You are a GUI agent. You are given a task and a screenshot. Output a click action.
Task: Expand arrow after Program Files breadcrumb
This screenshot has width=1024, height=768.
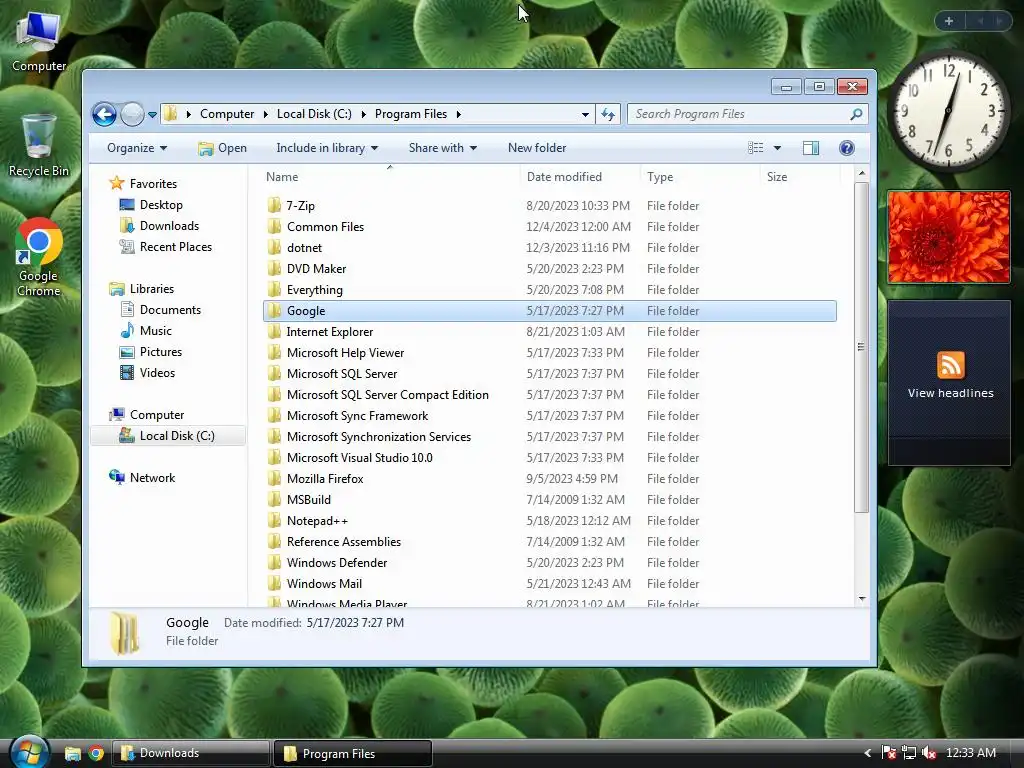click(458, 114)
